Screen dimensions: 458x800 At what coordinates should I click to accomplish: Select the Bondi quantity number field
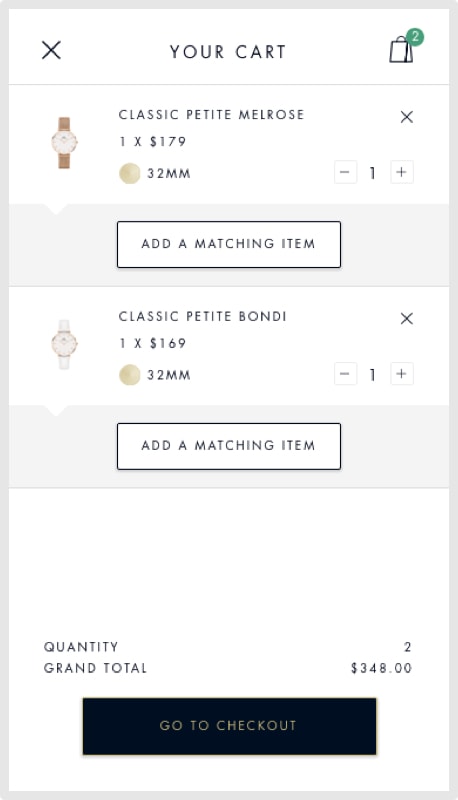(373, 374)
